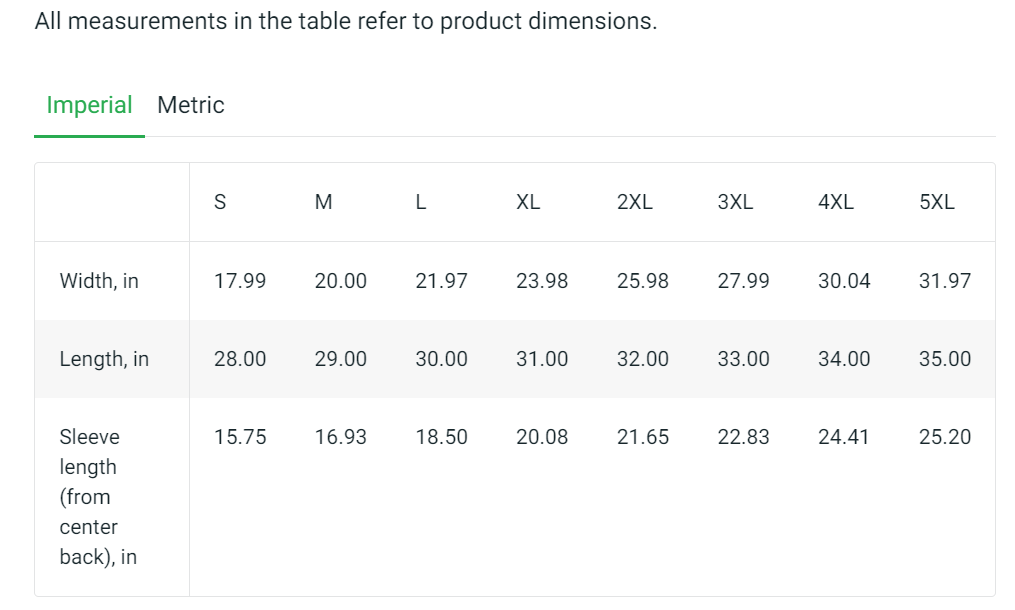
Task: Click the 3XL size column header
Action: [735, 202]
